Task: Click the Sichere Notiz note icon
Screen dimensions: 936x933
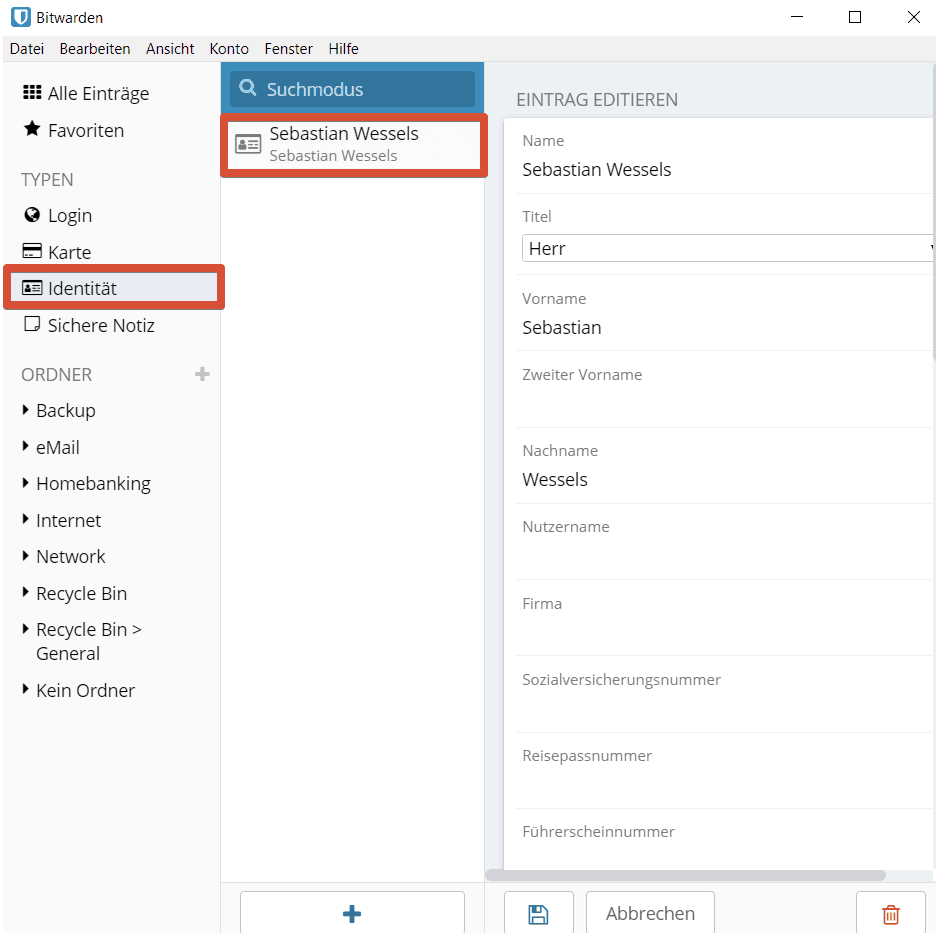Action: point(32,324)
